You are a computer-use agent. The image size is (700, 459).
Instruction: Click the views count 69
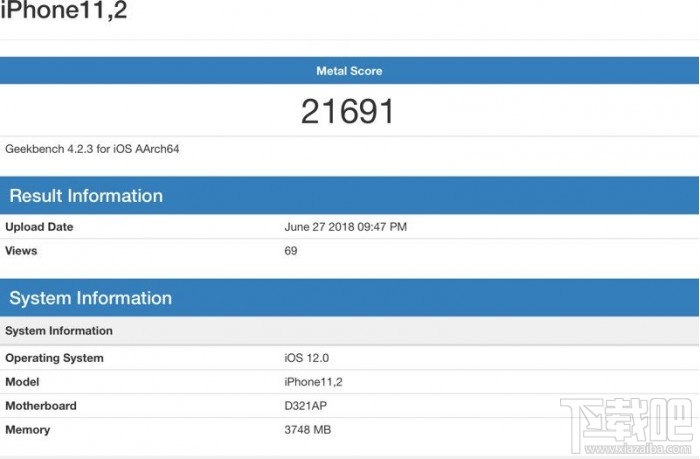click(x=291, y=250)
